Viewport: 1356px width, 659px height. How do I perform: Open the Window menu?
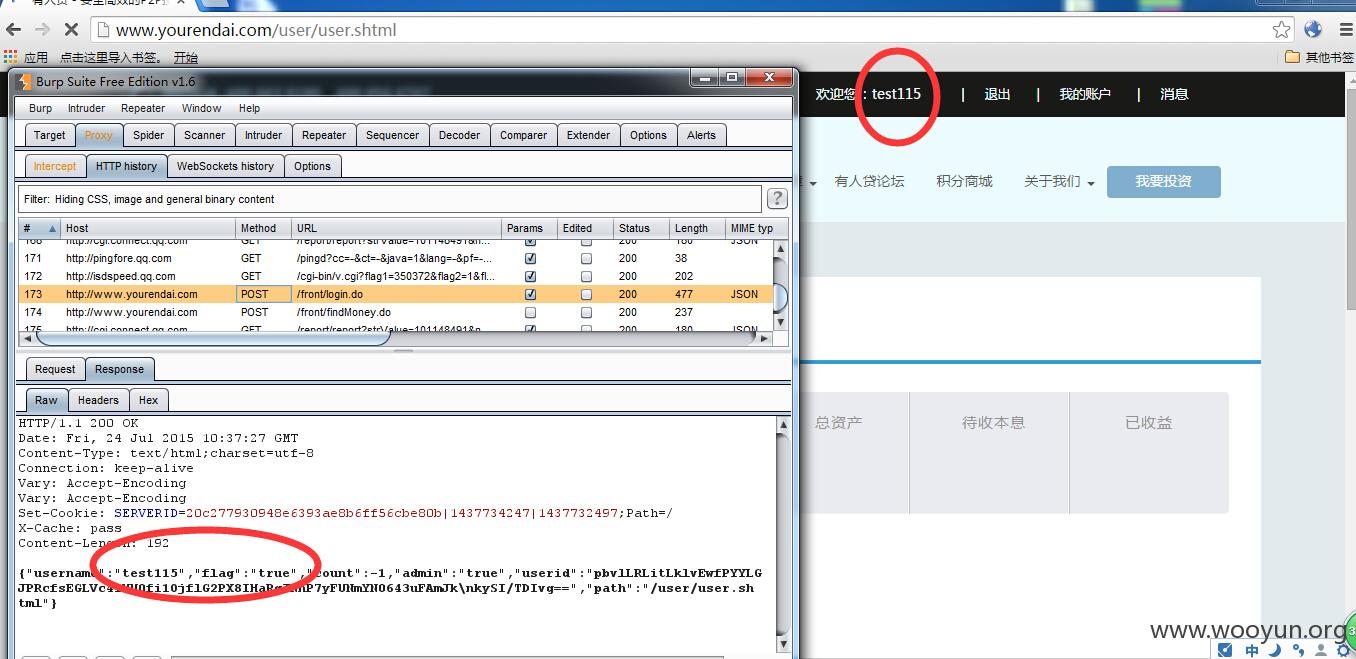(201, 108)
